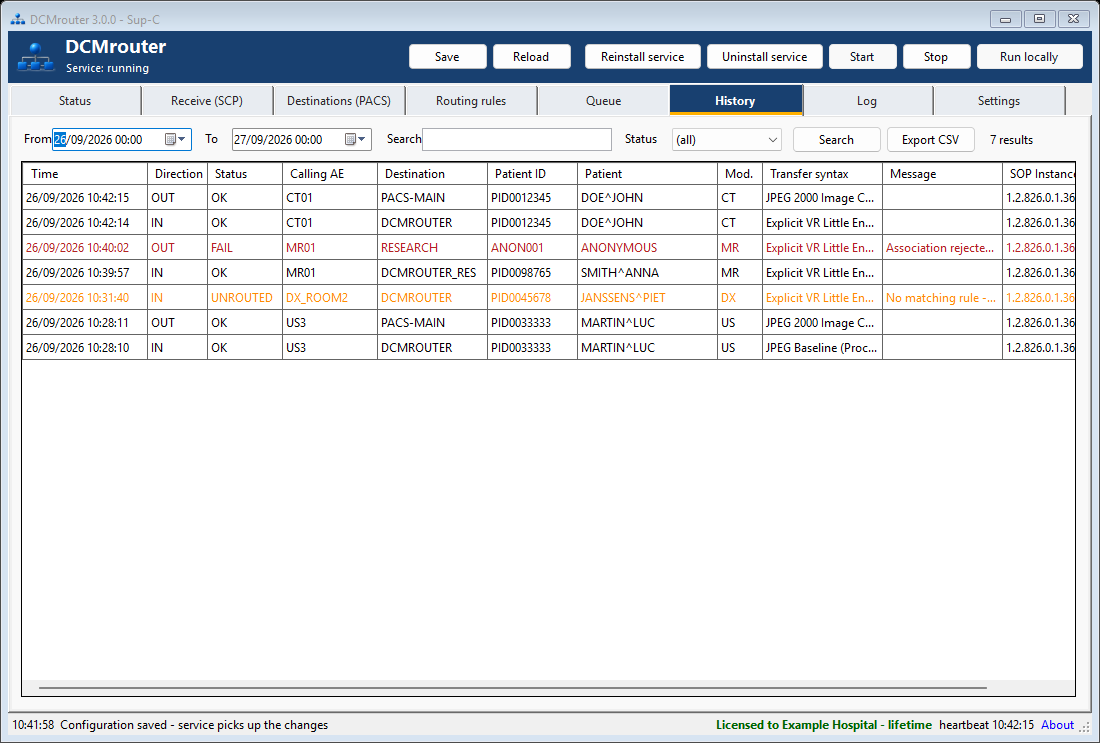This screenshot has width=1100, height=743.
Task: Select the History tab
Action: click(x=735, y=100)
